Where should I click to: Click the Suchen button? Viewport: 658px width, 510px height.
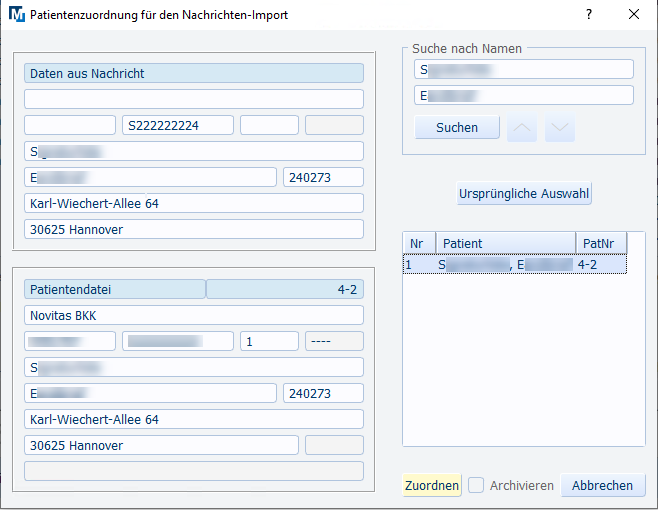(x=457, y=127)
